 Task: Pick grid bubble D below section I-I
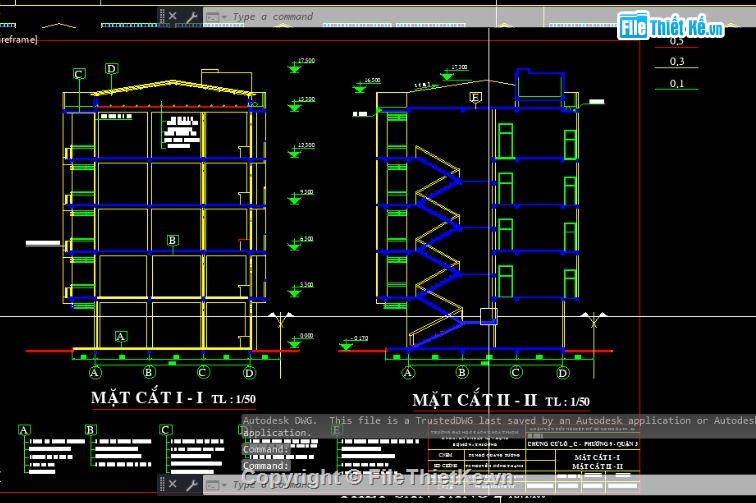249,373
